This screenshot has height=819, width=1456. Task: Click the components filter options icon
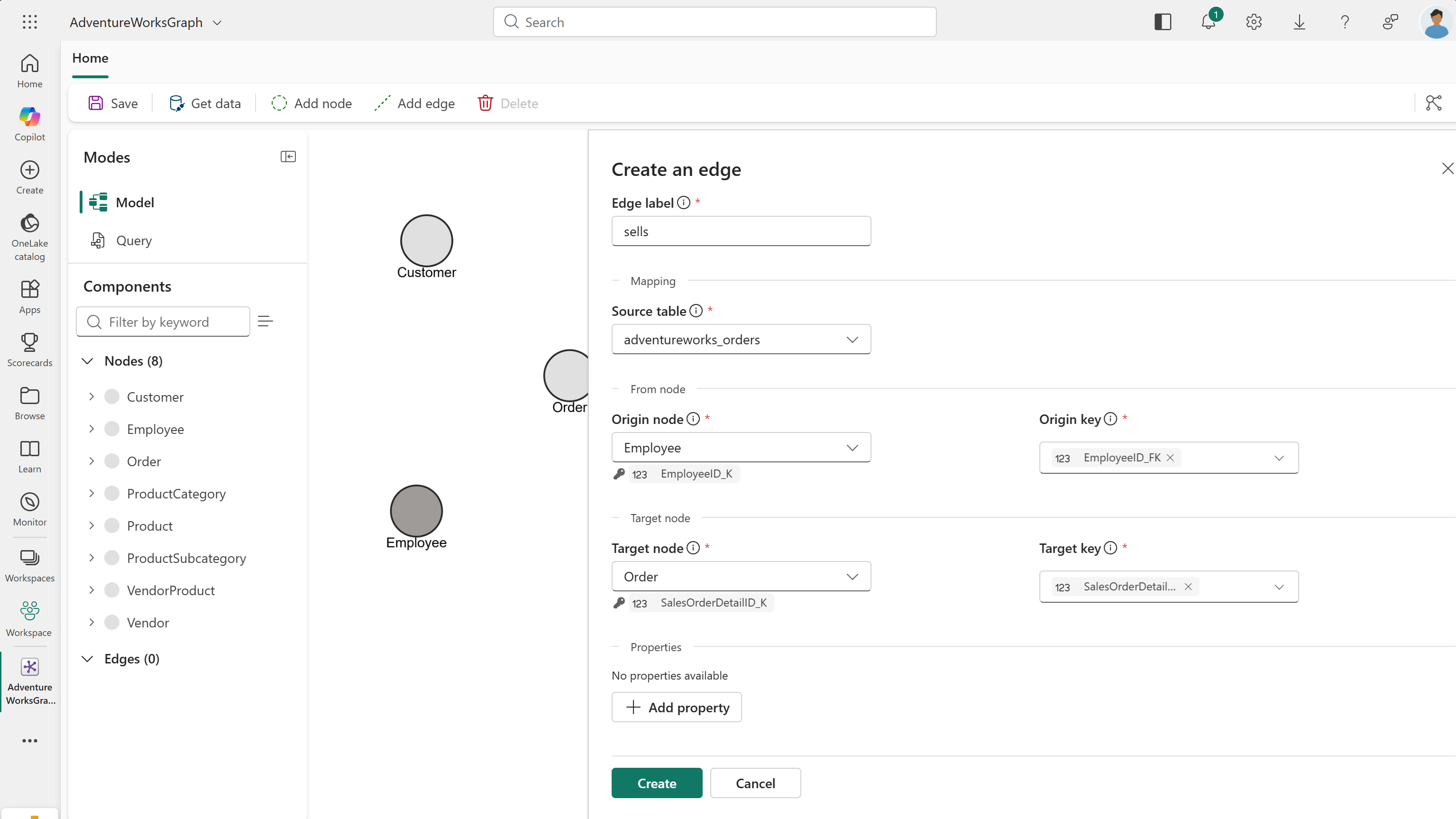[265, 322]
